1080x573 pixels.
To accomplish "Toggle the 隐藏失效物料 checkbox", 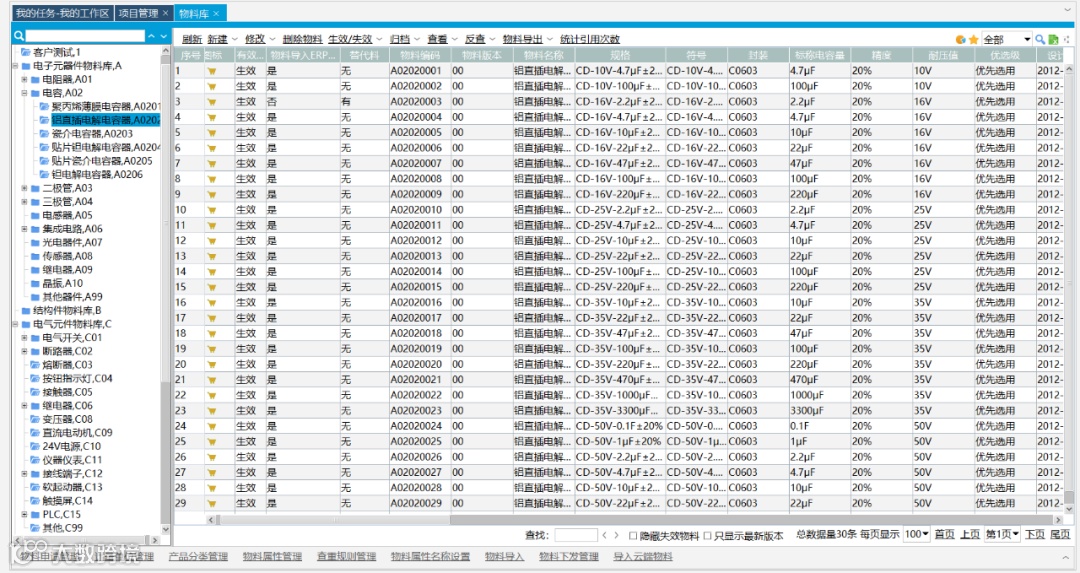I will pos(632,536).
